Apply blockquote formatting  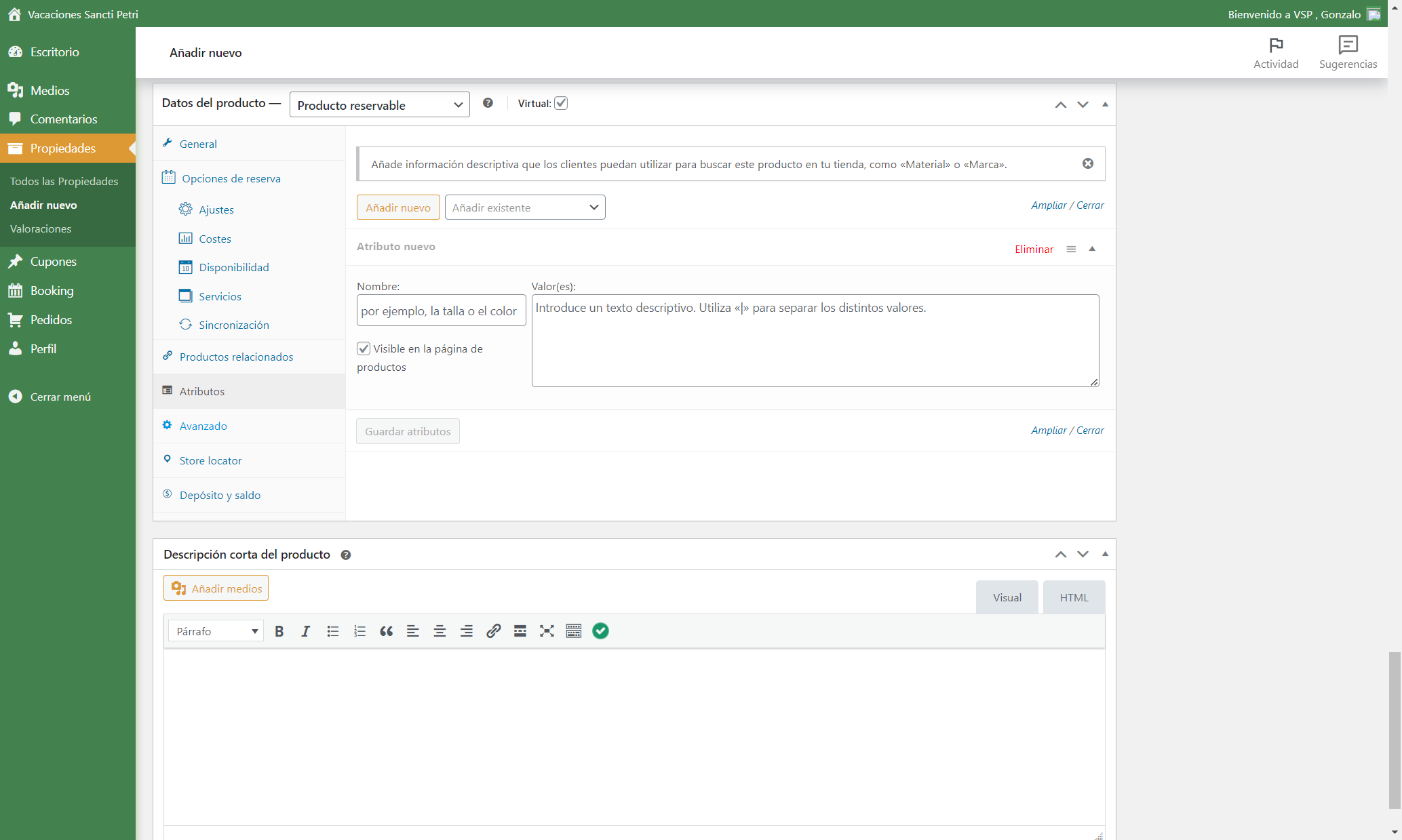[x=386, y=631]
